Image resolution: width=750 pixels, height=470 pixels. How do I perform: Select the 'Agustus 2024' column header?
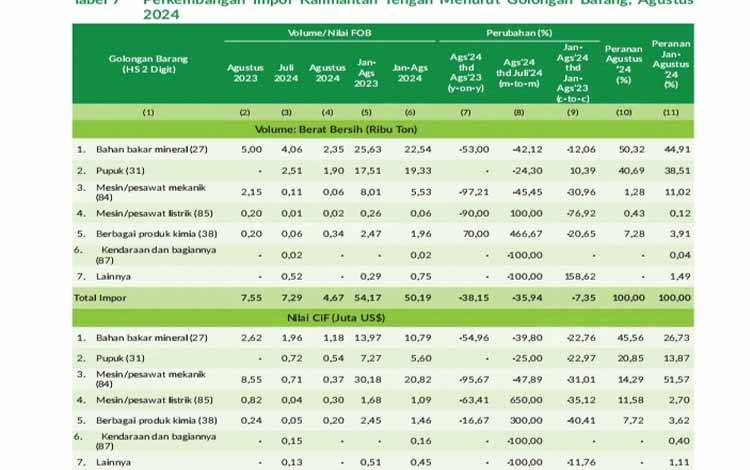point(327,73)
